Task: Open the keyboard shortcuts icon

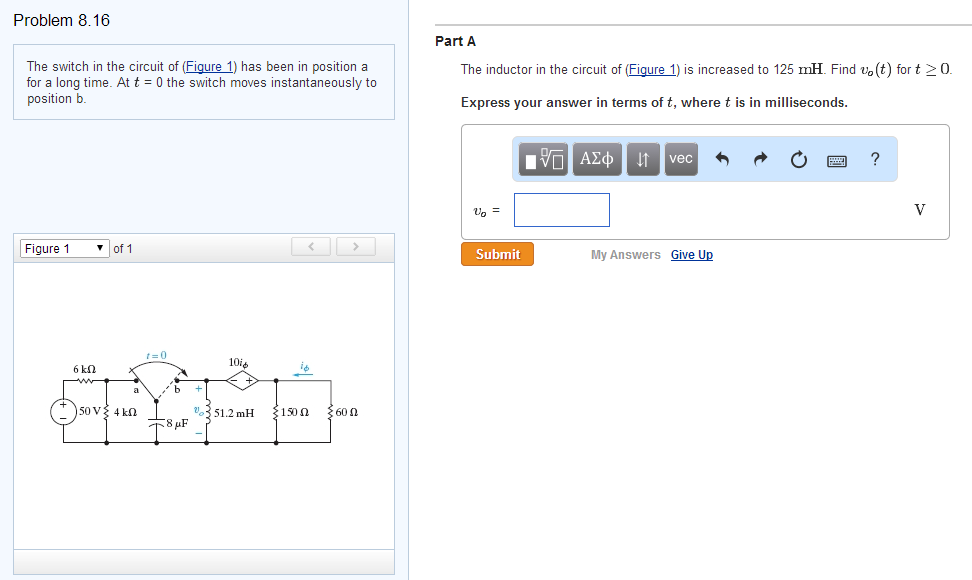Action: pos(836,159)
